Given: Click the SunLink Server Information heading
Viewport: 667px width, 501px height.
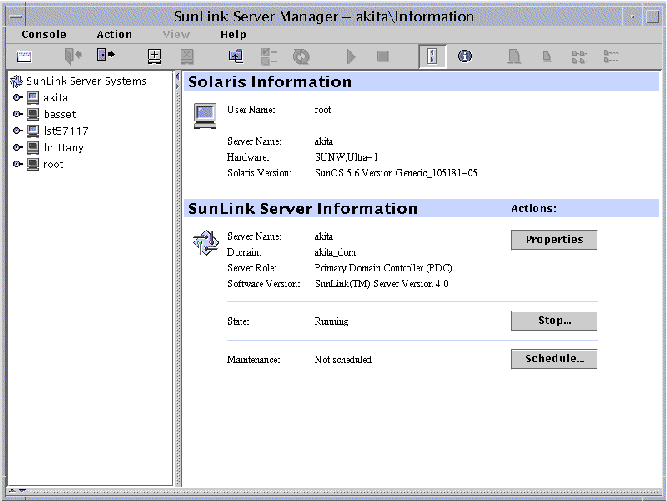Looking at the screenshot, I should (x=303, y=208).
